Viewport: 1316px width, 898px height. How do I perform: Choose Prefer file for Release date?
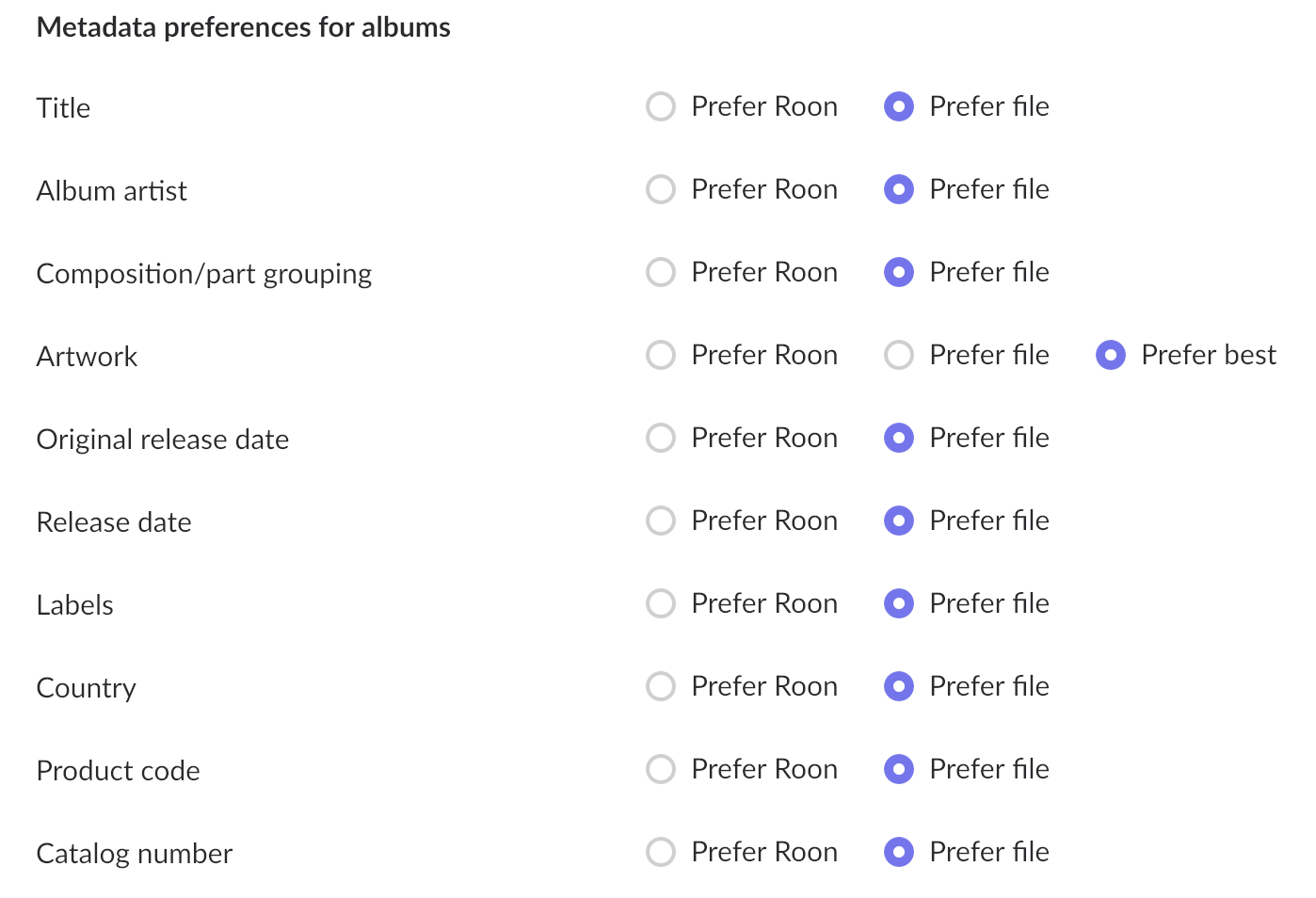point(899,521)
